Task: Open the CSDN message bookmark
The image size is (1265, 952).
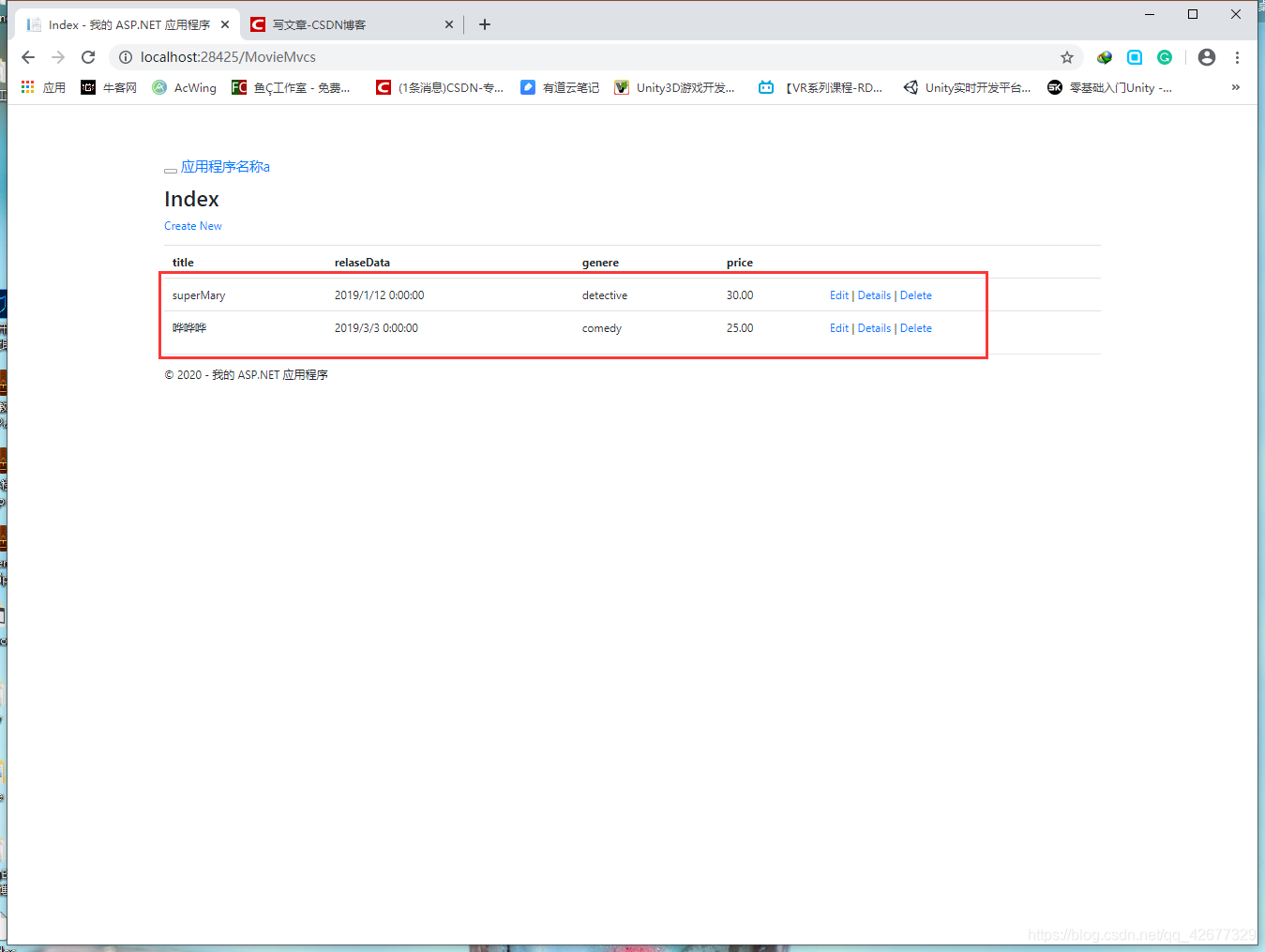Action: [x=440, y=87]
